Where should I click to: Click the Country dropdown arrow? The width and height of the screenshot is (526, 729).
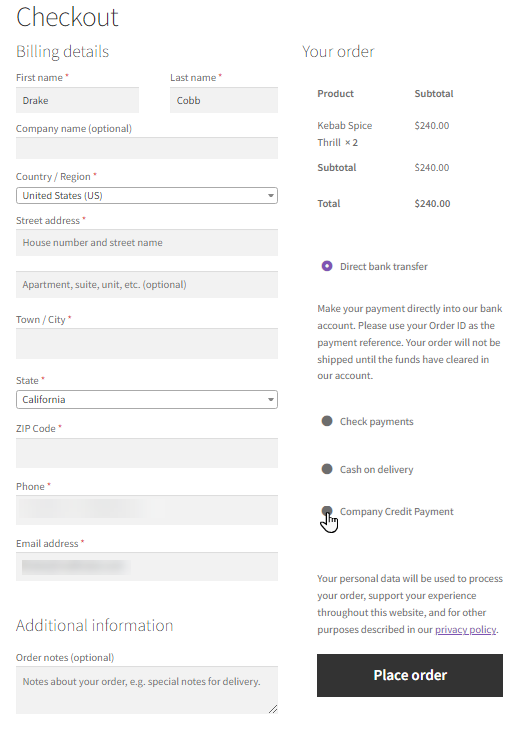point(271,196)
